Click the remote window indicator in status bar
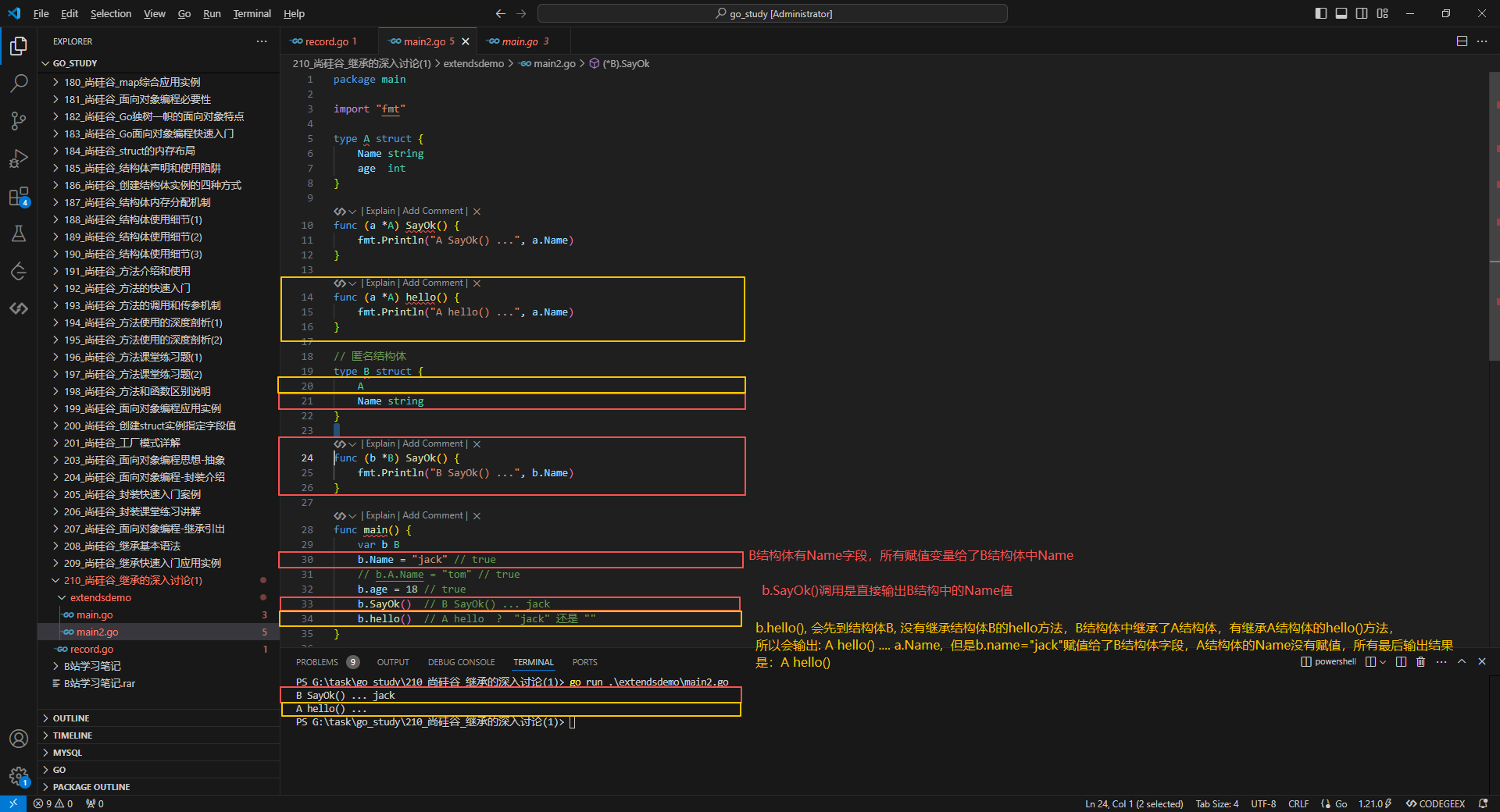This screenshot has width=1500, height=812. (13, 803)
